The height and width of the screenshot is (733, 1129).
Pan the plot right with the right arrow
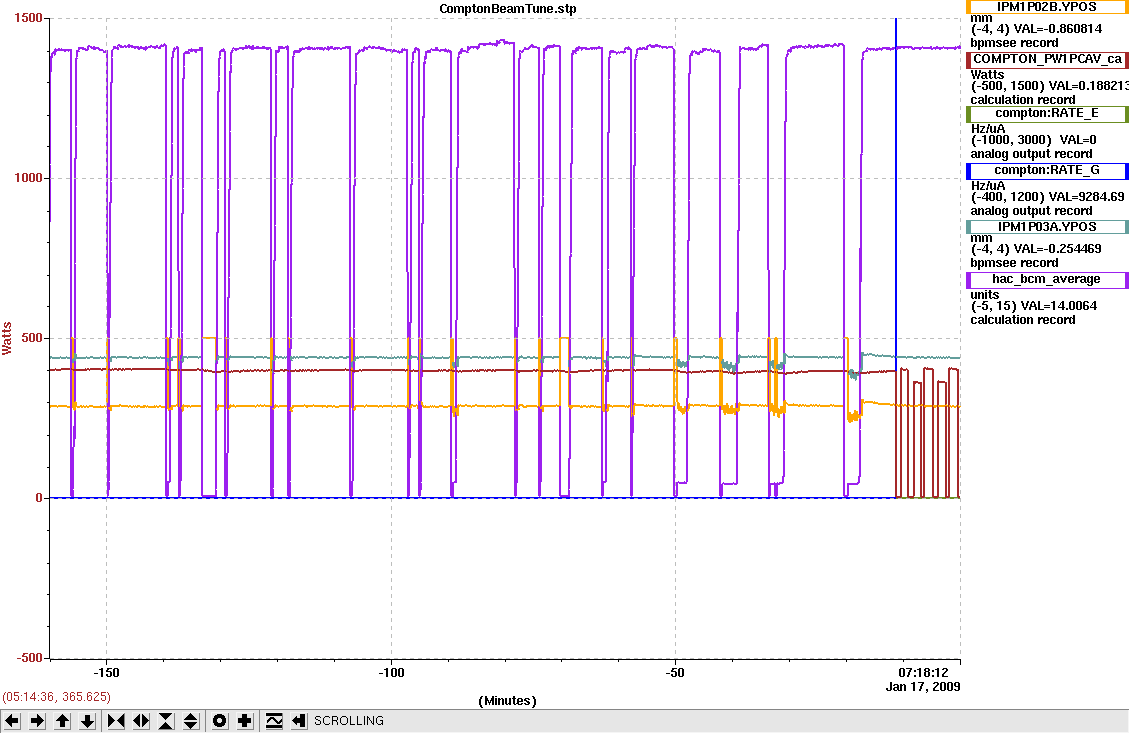[x=37, y=721]
